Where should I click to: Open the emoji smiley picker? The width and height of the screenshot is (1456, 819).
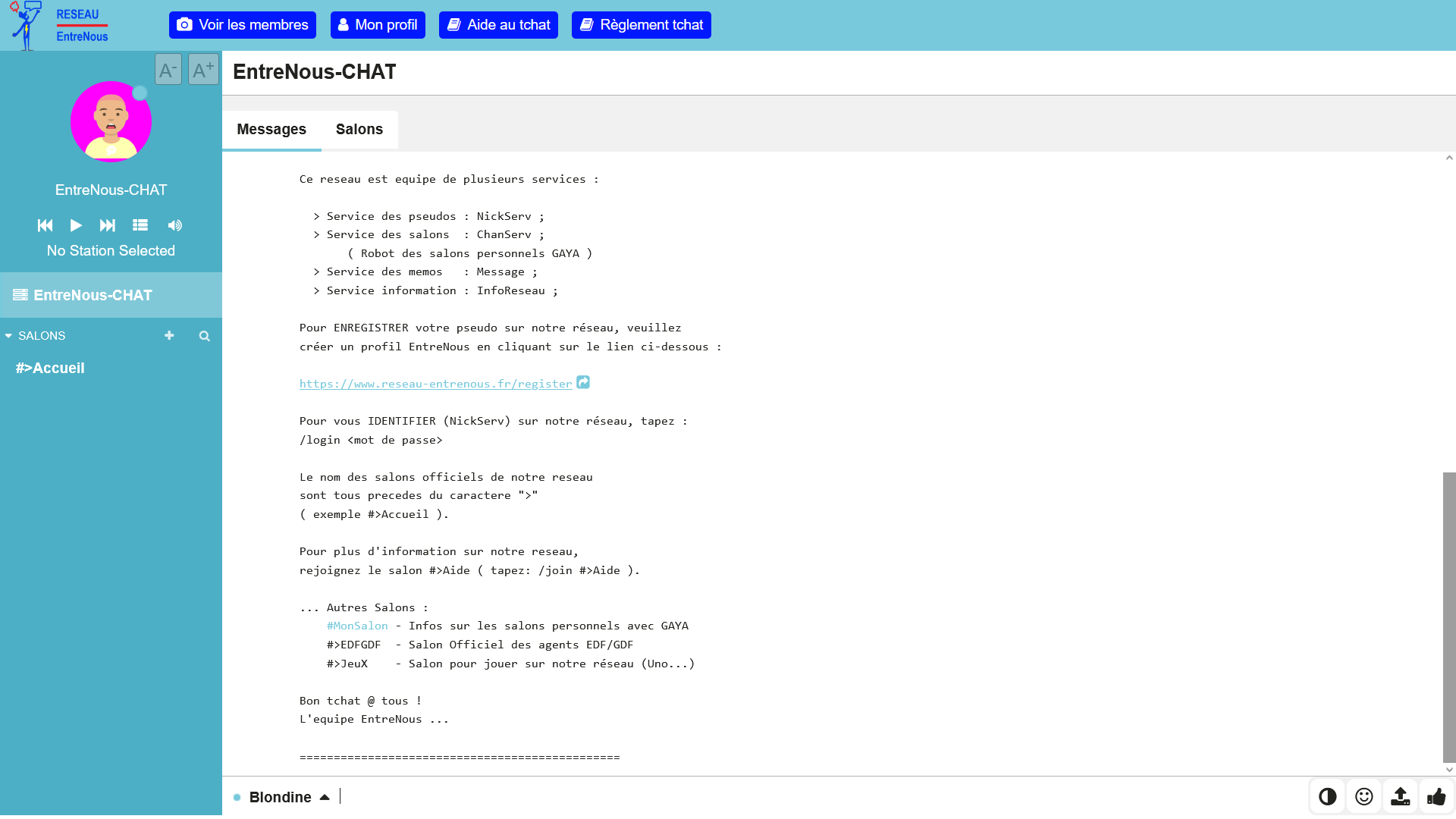pos(1363,796)
